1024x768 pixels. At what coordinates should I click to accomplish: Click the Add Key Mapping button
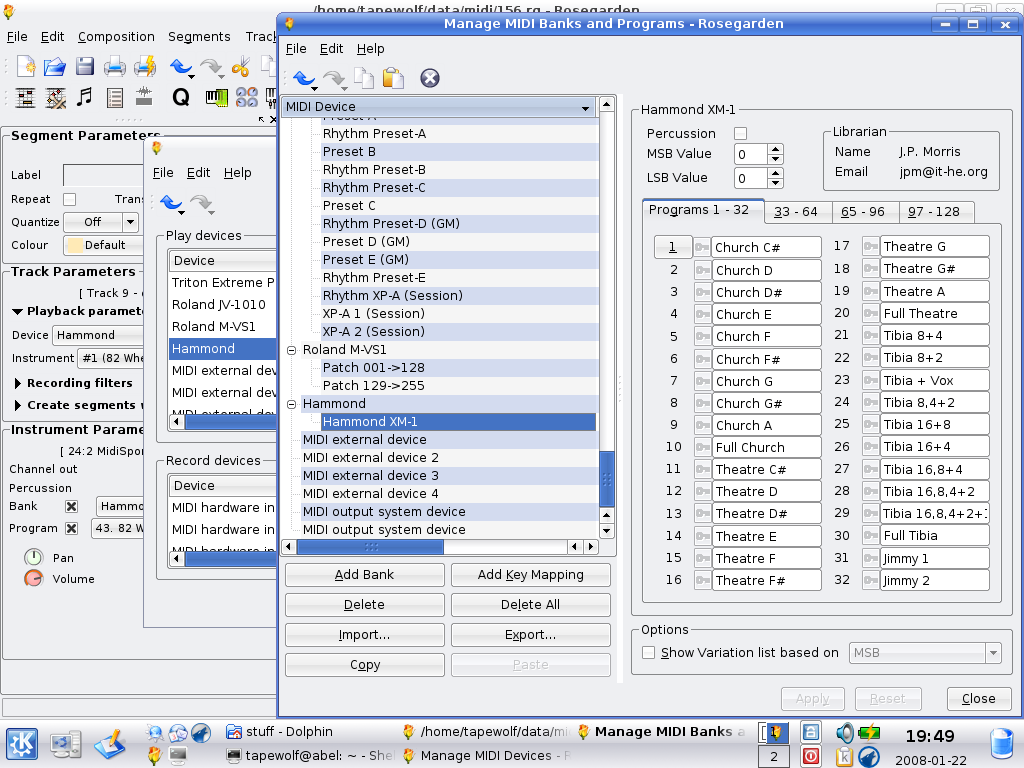(x=530, y=575)
